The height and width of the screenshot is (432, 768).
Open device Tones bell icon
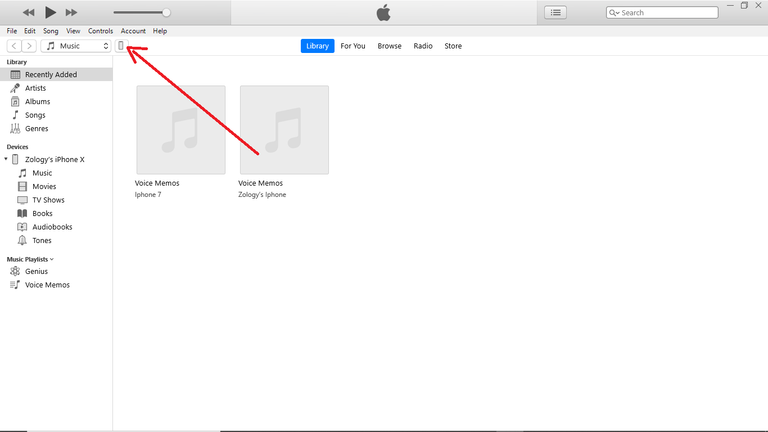[23, 240]
